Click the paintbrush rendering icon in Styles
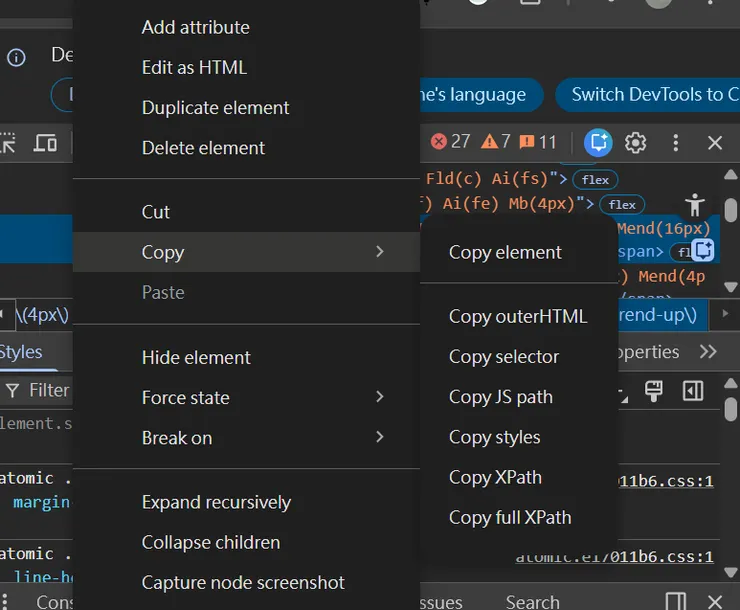 click(654, 390)
